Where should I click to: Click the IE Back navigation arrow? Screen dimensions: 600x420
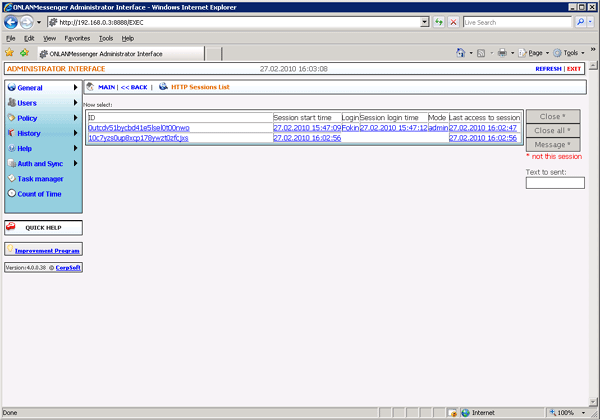click(x=11, y=21)
